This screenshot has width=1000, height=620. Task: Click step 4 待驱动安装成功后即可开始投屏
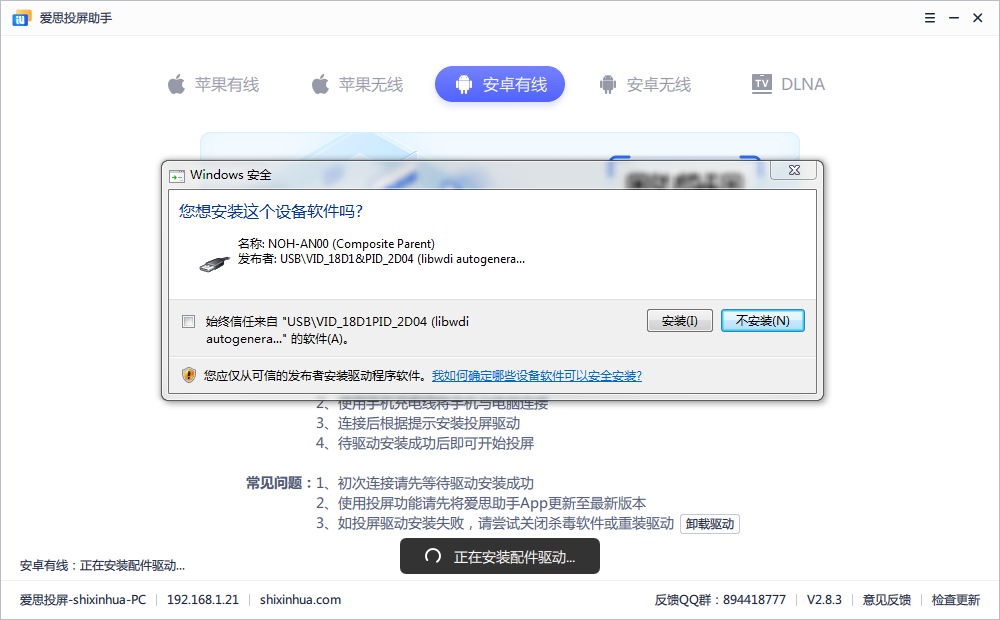click(x=425, y=443)
